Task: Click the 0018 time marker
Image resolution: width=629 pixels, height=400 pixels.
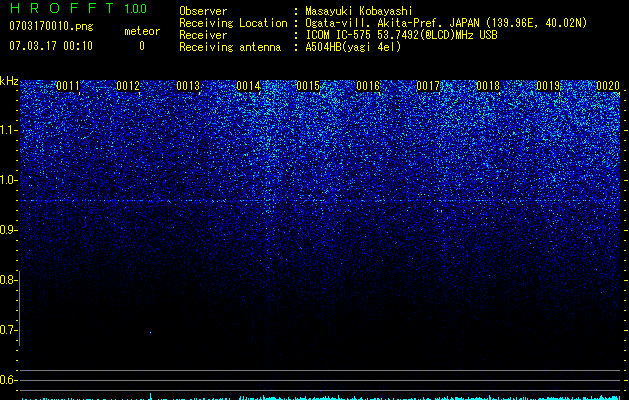Action: (x=489, y=86)
